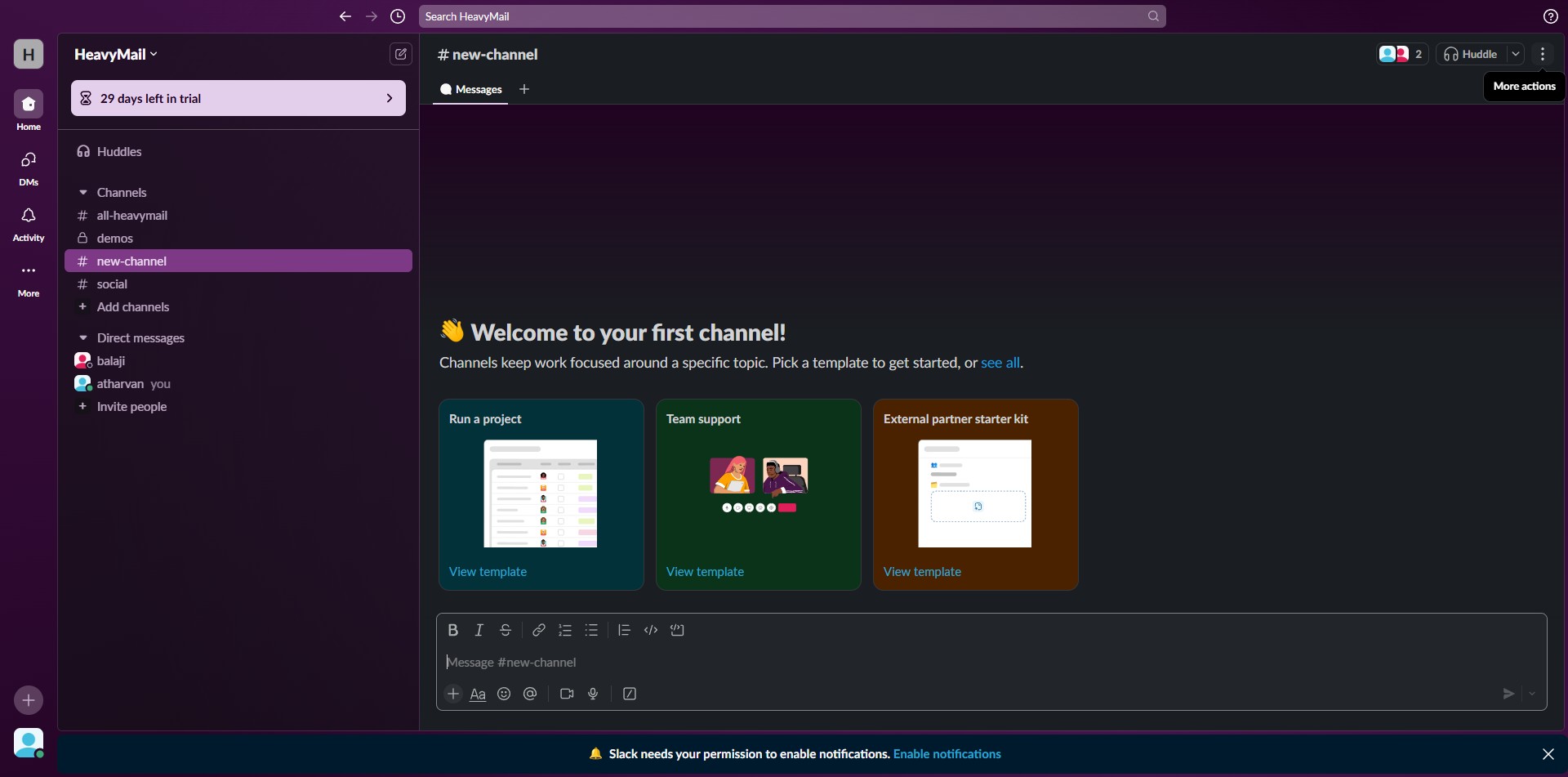Open the all-heavymail channel
The width and height of the screenshot is (1568, 777).
tap(238, 216)
